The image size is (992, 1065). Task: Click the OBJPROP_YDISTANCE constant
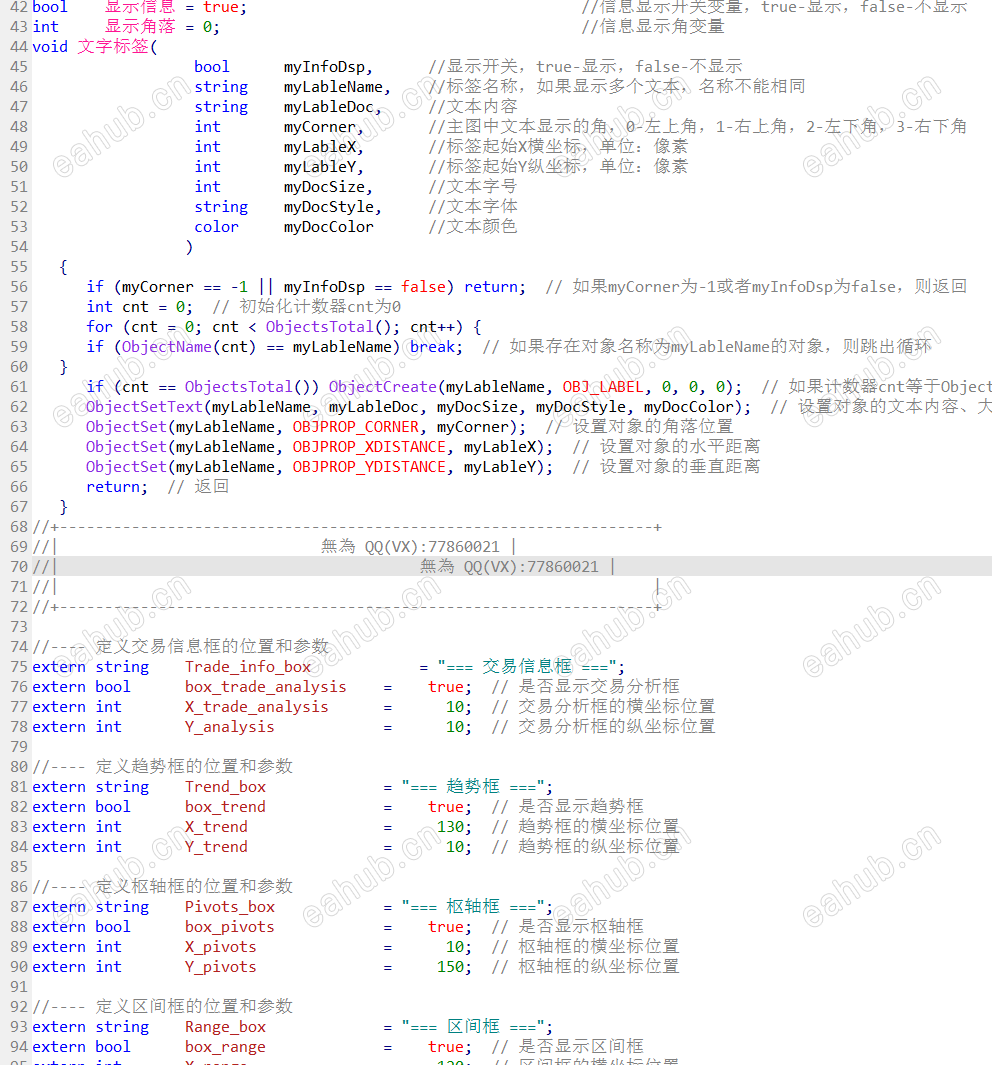click(369, 467)
